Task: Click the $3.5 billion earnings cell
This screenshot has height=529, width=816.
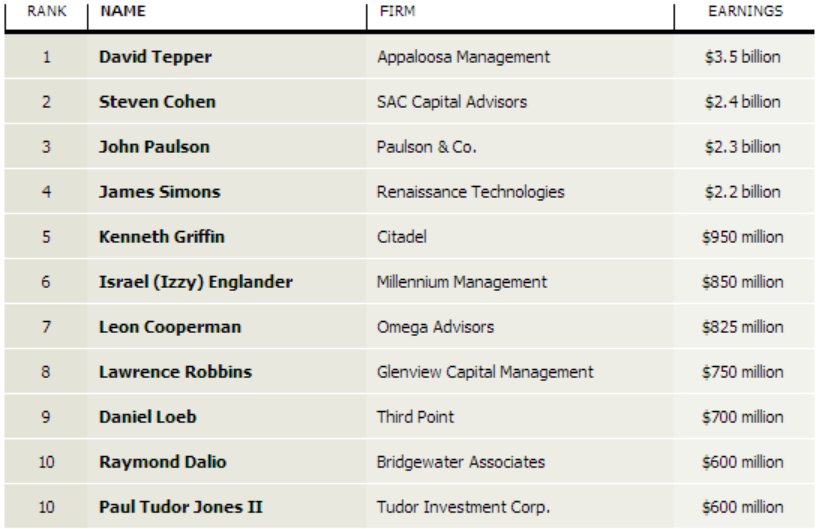Action: click(x=743, y=57)
